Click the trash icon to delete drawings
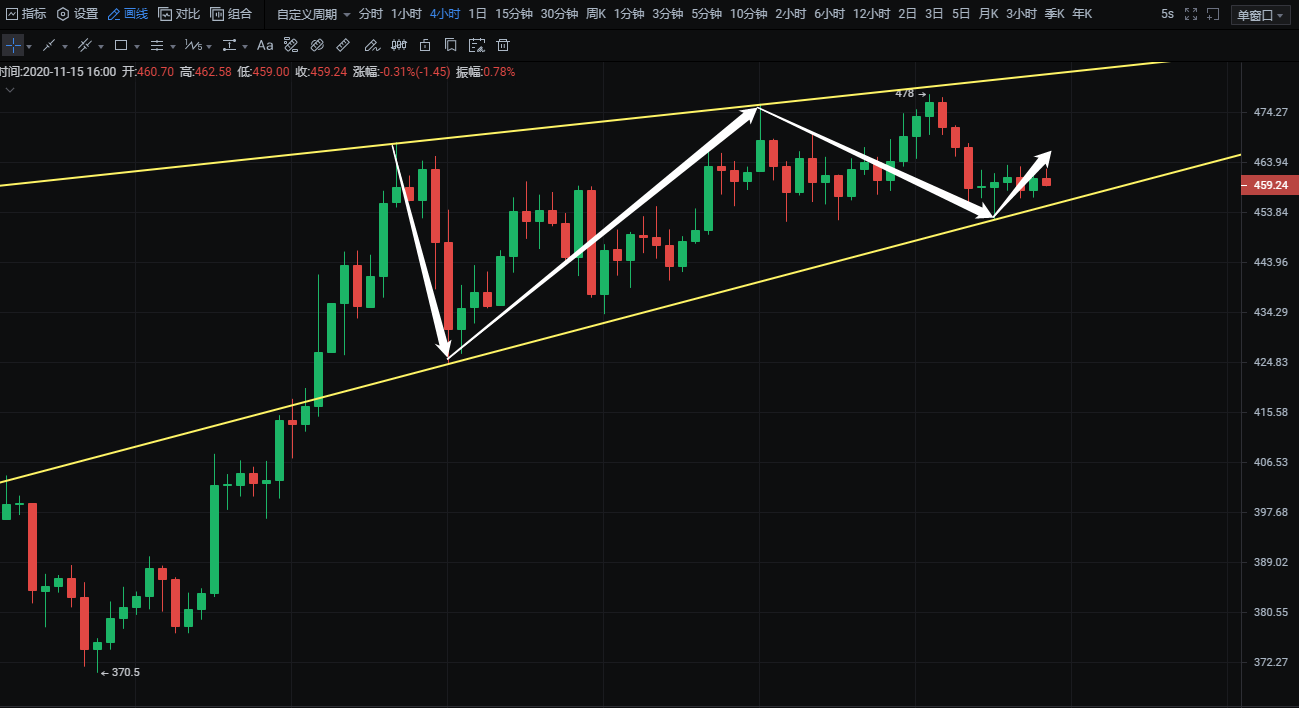The width and height of the screenshot is (1299, 708). [x=503, y=46]
